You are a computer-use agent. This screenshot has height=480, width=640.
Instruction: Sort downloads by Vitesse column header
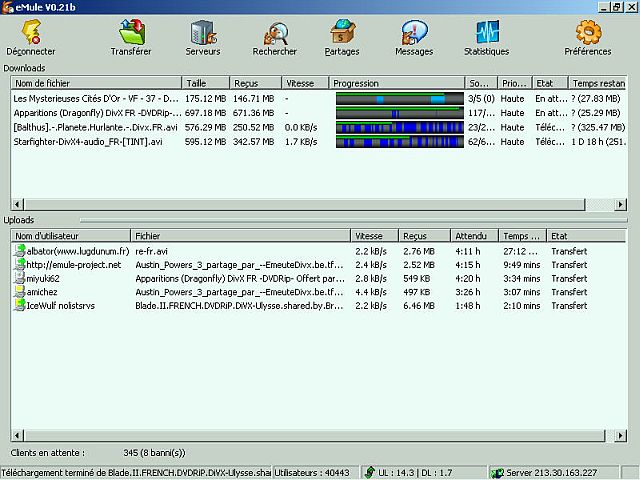pyautogui.click(x=304, y=83)
